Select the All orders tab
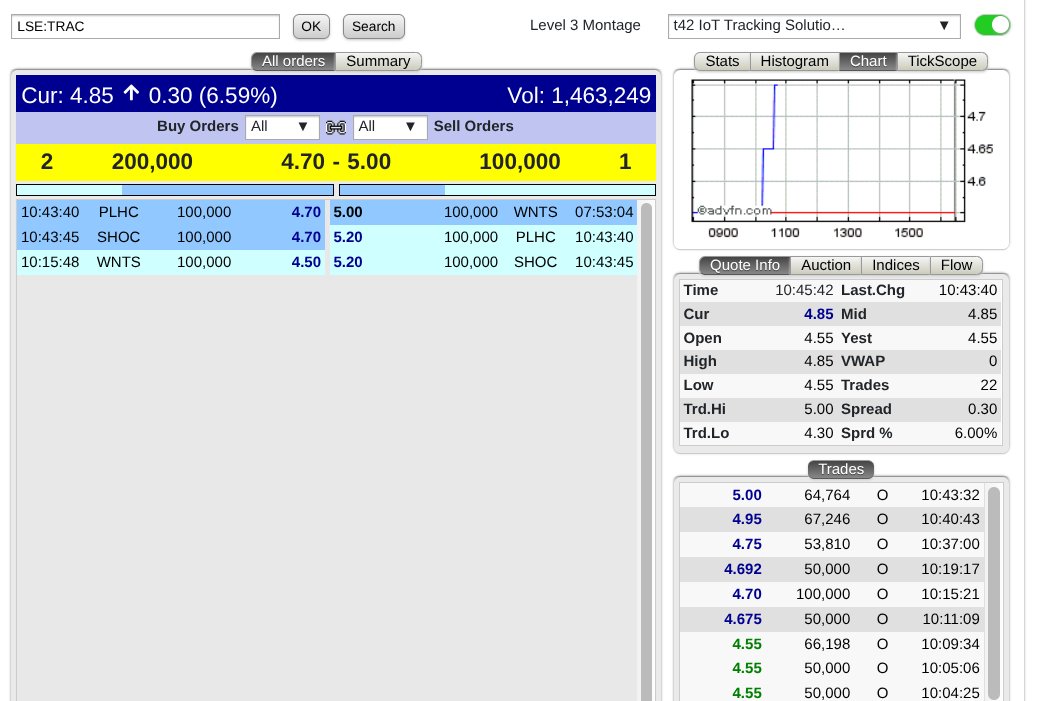Image resolution: width=1064 pixels, height=701 pixels. point(293,61)
